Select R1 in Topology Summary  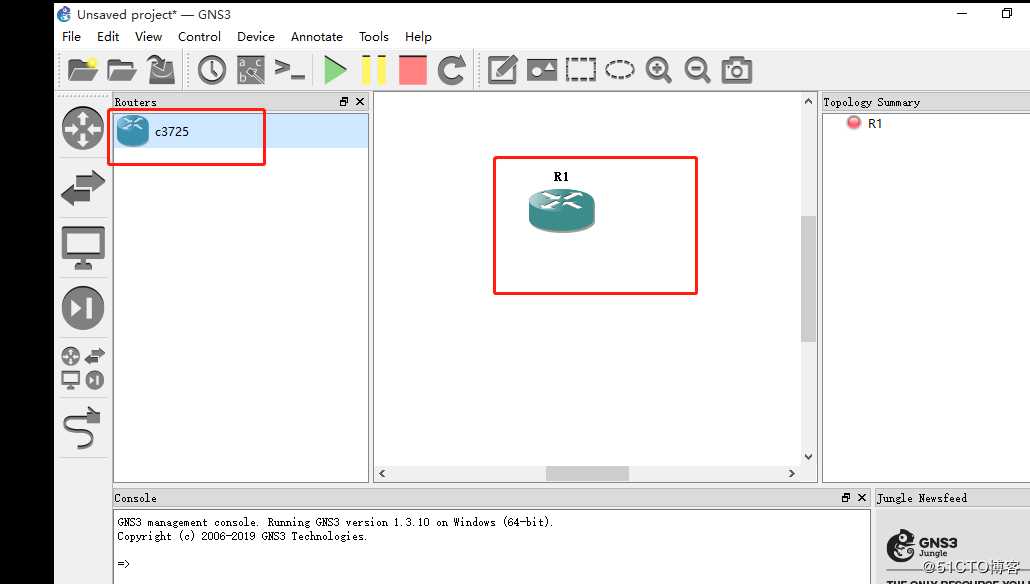[874, 123]
